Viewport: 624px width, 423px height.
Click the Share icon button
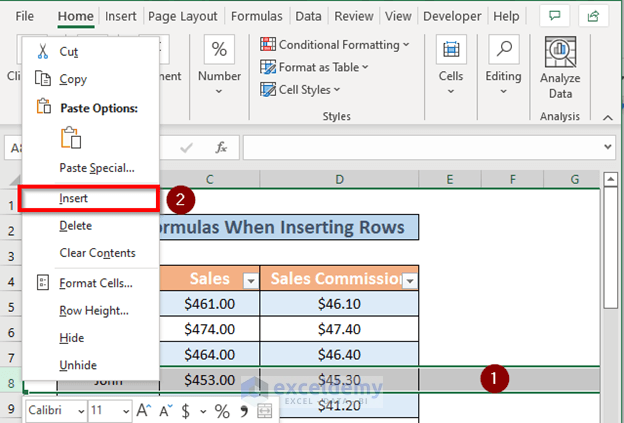click(597, 16)
